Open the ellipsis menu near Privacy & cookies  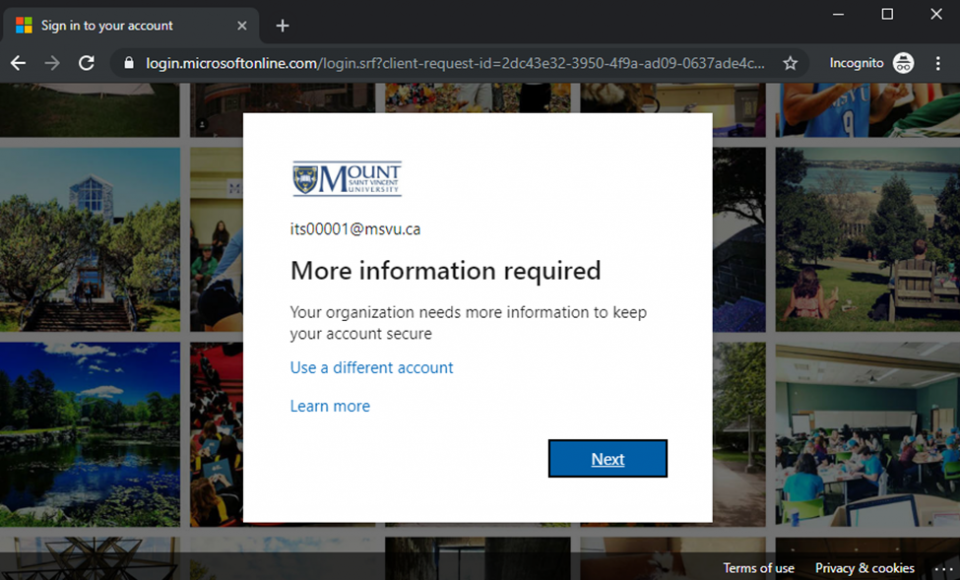pyautogui.click(x=944, y=567)
